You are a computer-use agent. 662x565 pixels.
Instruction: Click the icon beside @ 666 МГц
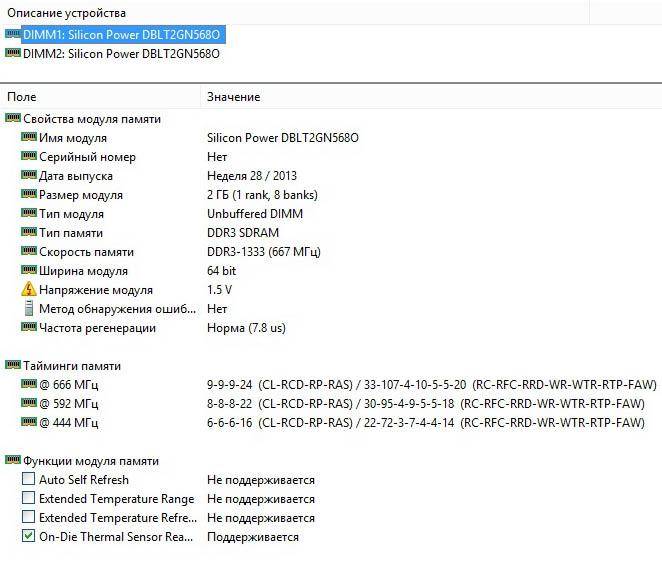pos(29,385)
